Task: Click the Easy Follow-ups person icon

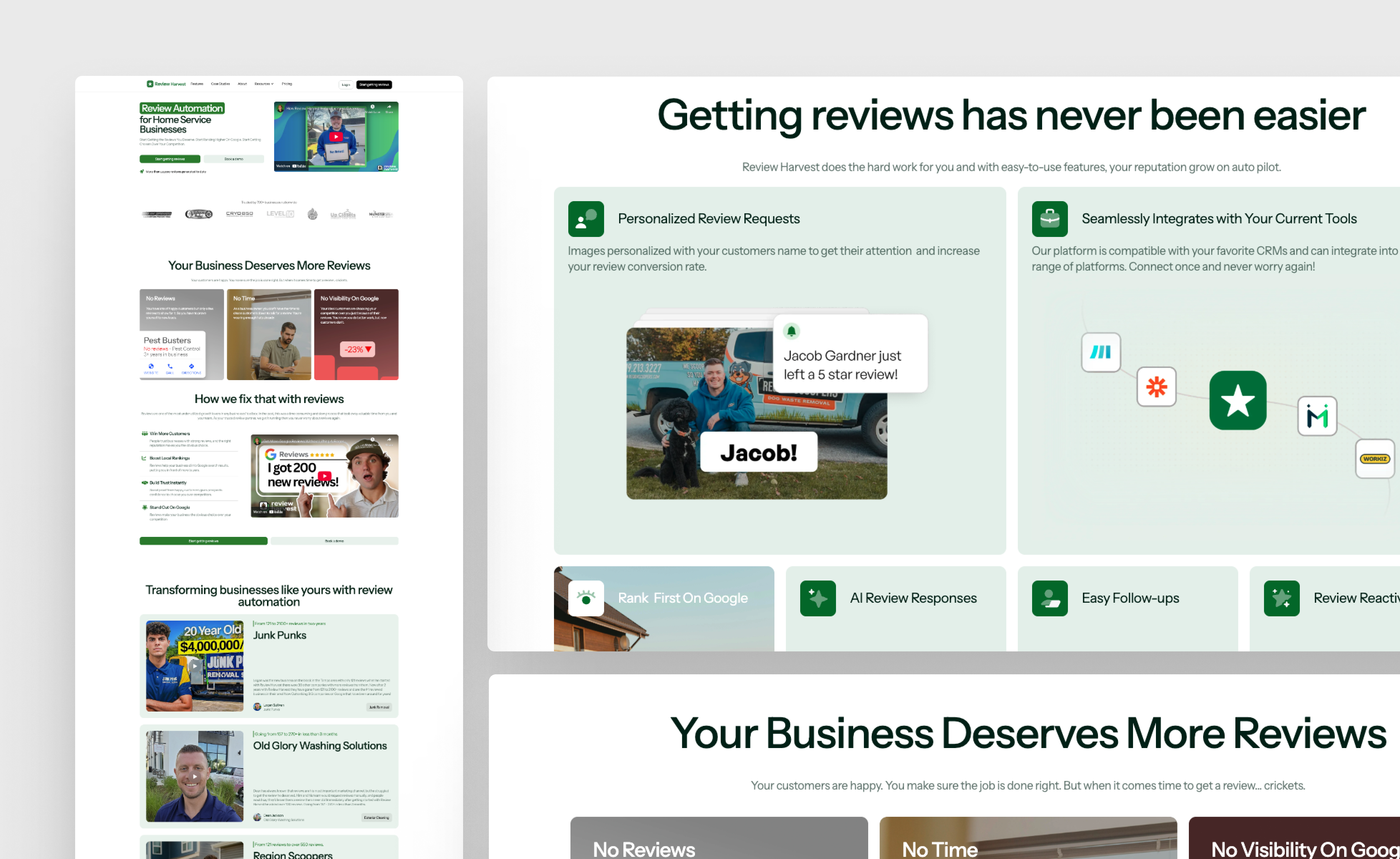Action: coord(1049,598)
